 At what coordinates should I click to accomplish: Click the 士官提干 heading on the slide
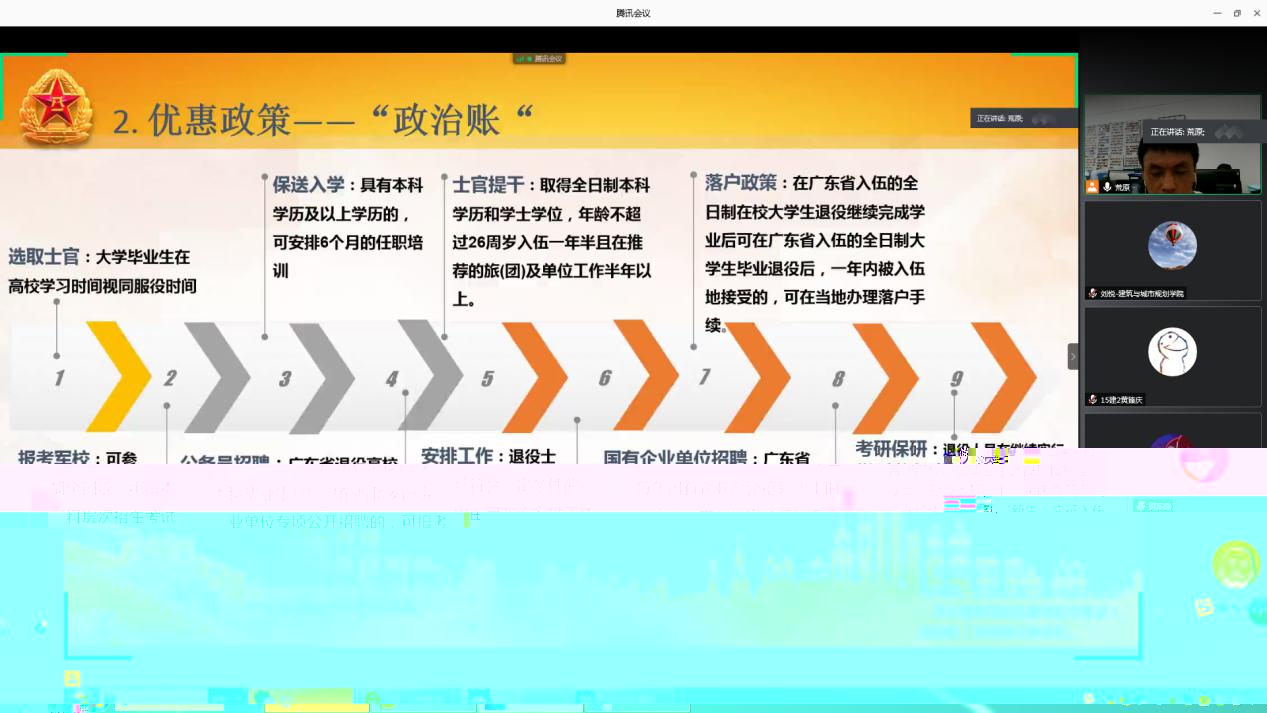coord(489,185)
